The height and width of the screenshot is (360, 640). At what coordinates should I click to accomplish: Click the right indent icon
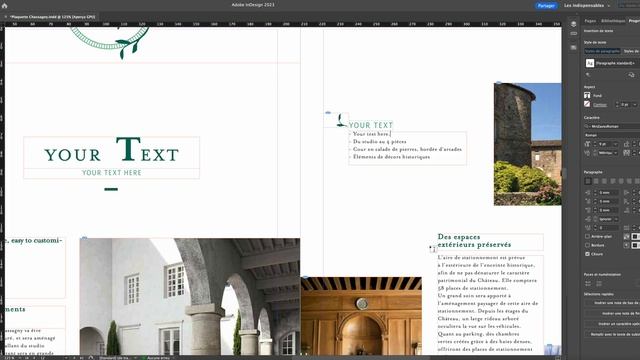[627, 193]
